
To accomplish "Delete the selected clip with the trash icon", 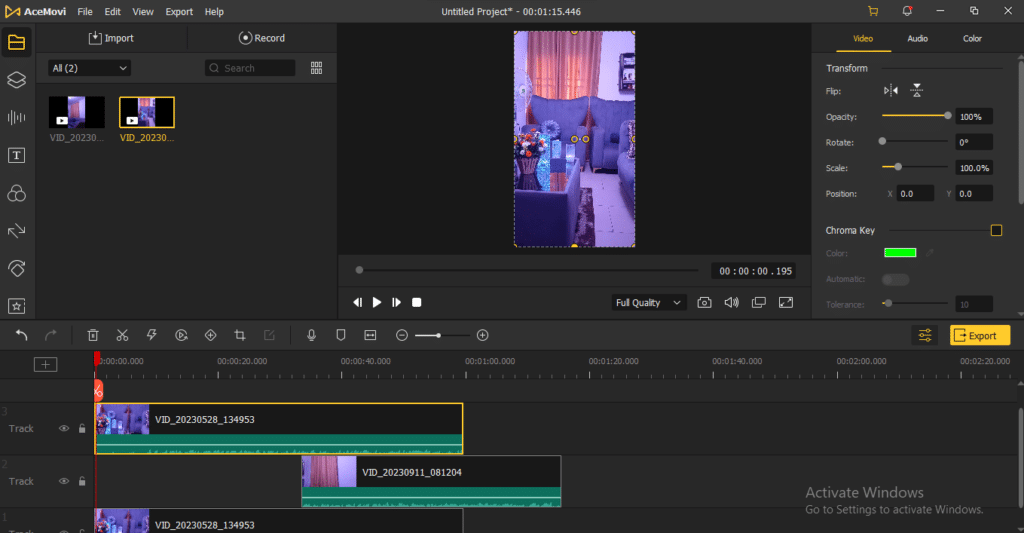I will 93,335.
